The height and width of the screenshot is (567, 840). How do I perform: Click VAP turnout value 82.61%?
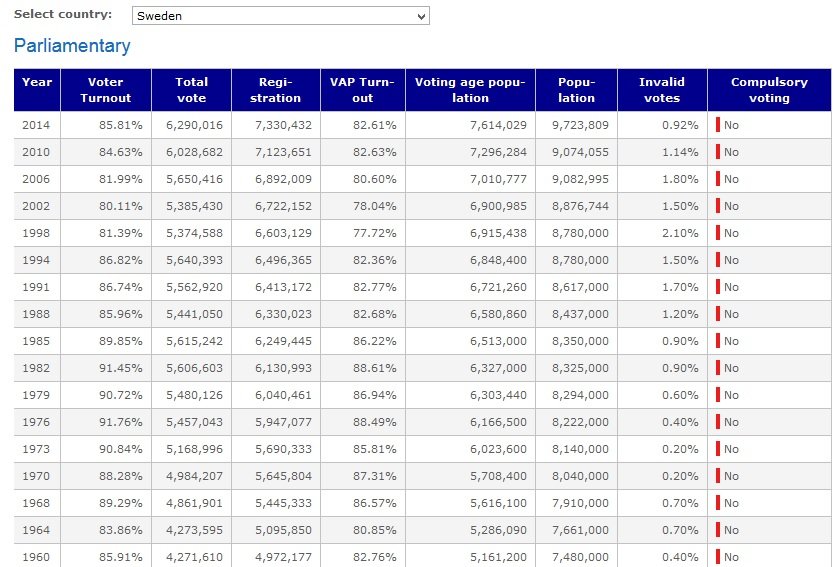pos(374,125)
